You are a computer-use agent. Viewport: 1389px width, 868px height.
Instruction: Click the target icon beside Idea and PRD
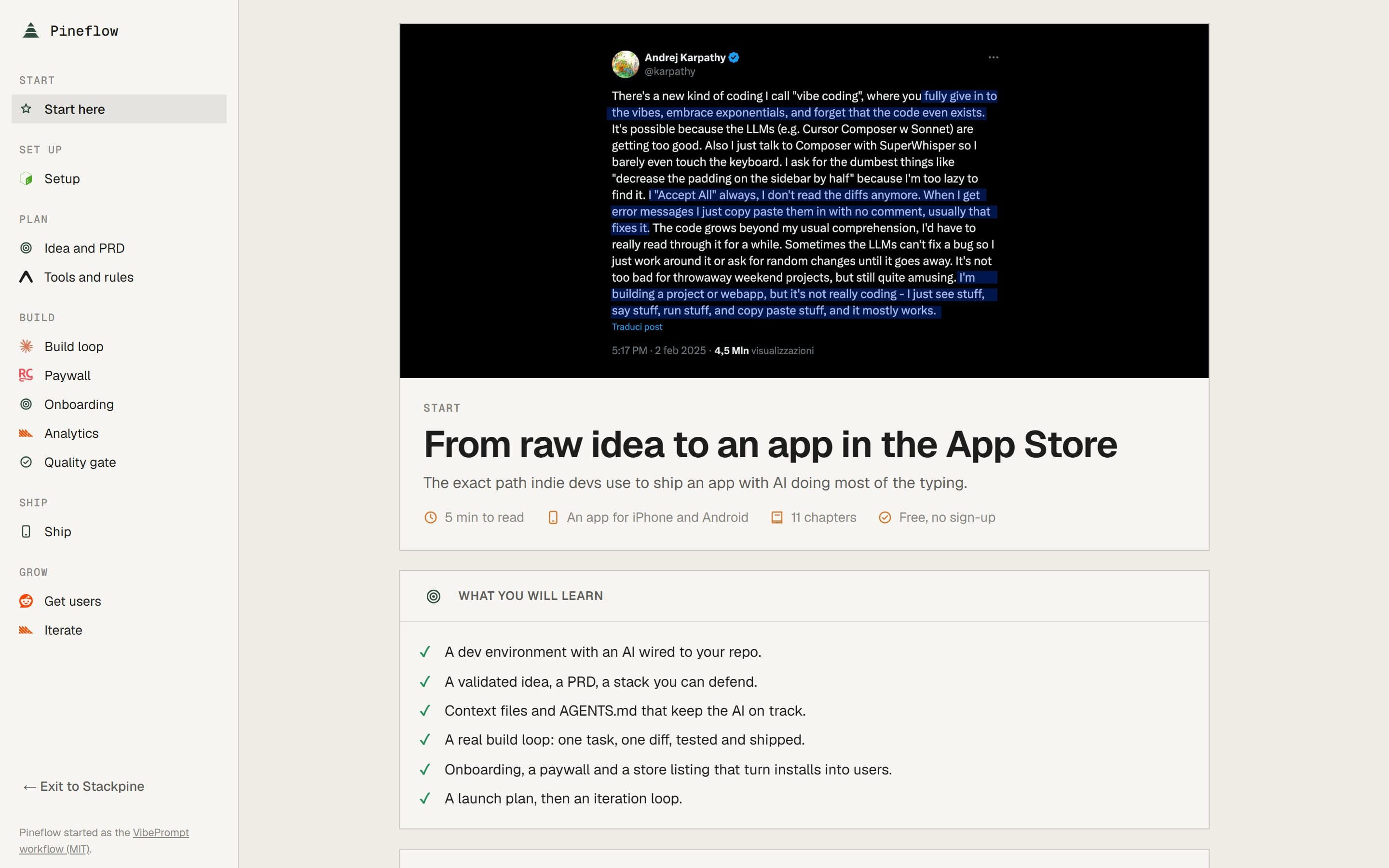[x=26, y=248]
